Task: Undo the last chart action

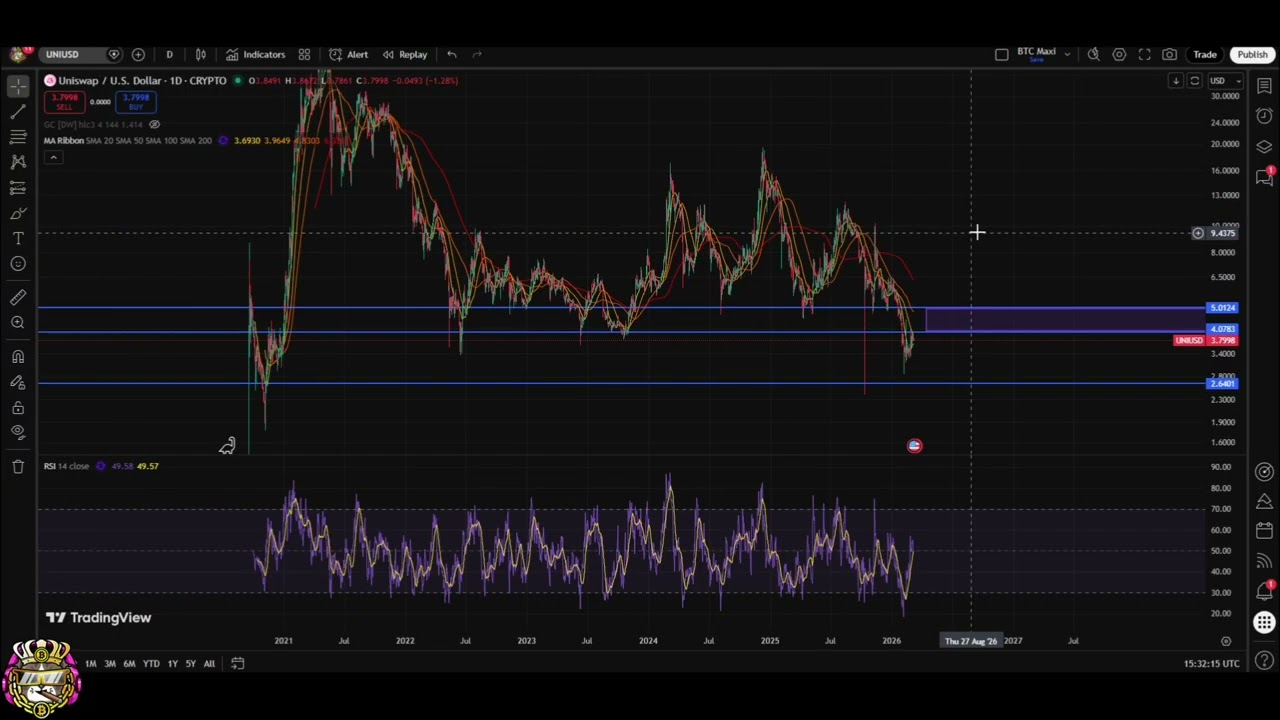Action: (452, 54)
